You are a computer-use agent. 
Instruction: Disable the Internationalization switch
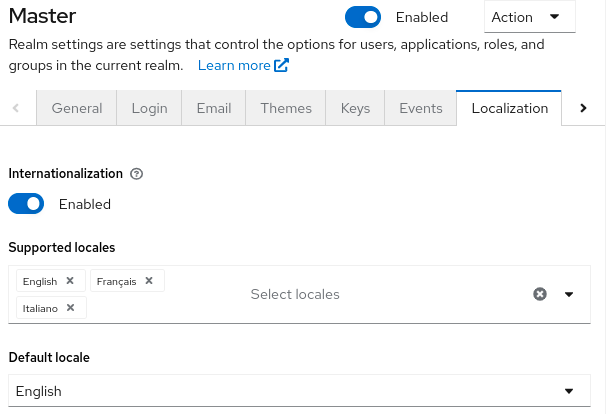tap(26, 204)
